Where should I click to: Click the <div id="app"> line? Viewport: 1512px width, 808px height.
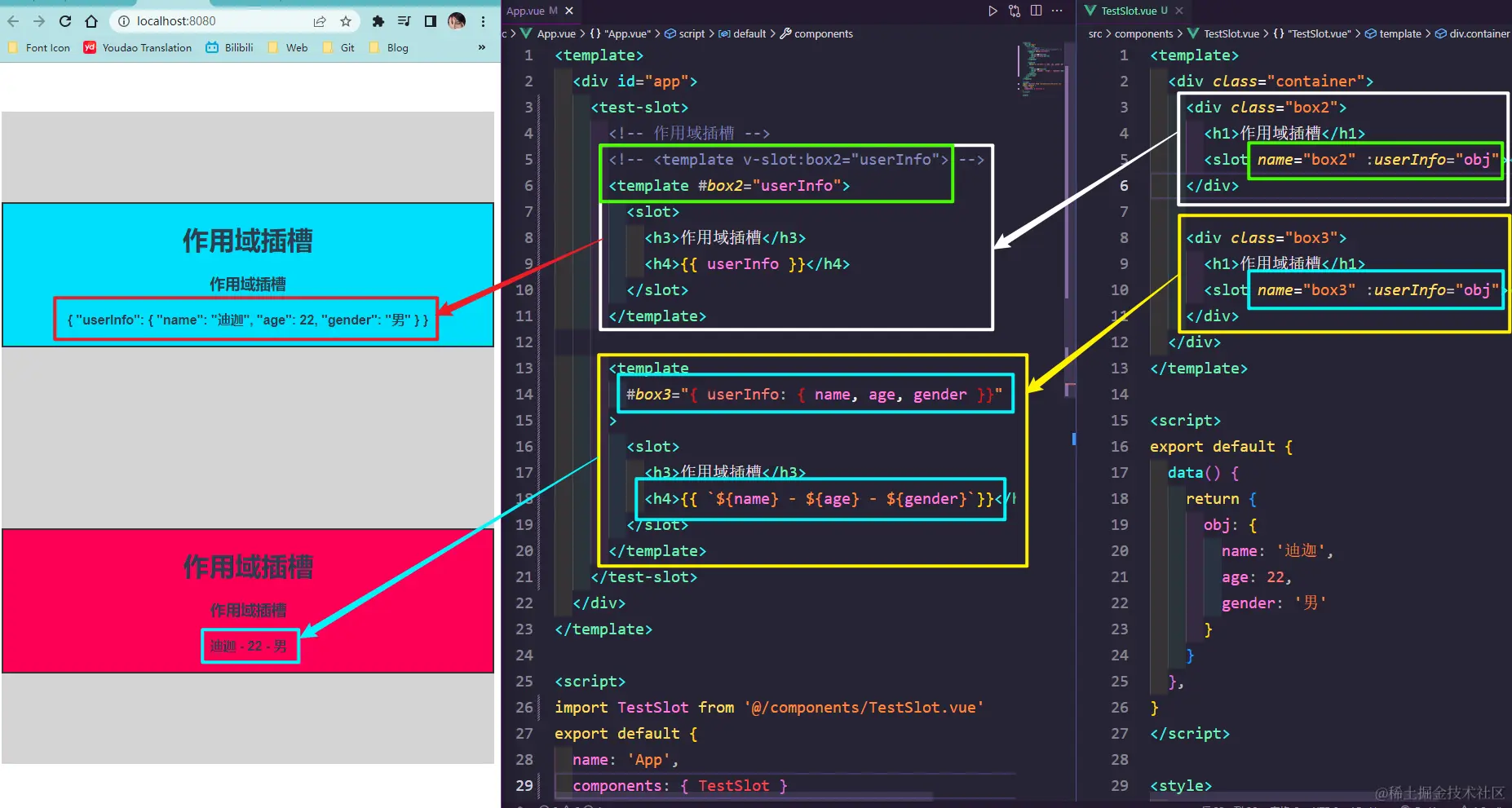tap(635, 81)
